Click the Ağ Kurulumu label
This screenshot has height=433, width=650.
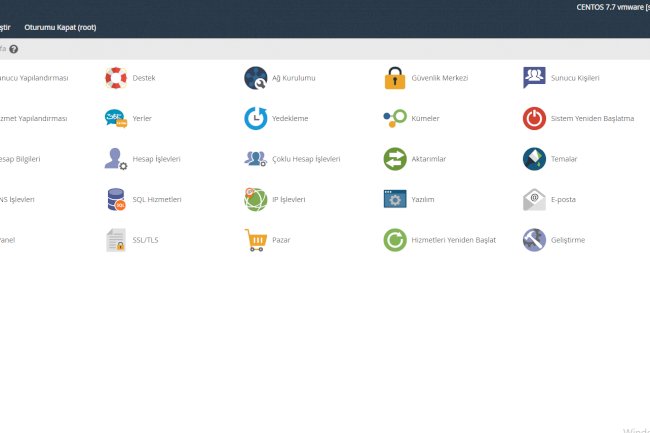[x=293, y=78]
